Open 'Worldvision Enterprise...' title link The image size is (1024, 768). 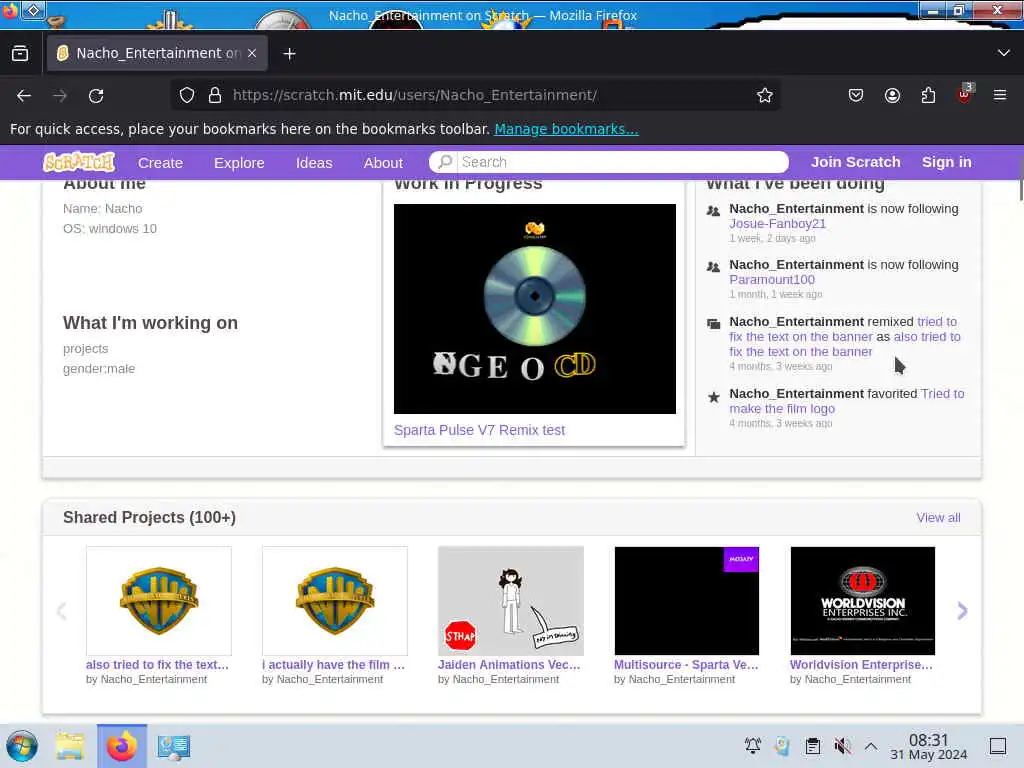861,664
